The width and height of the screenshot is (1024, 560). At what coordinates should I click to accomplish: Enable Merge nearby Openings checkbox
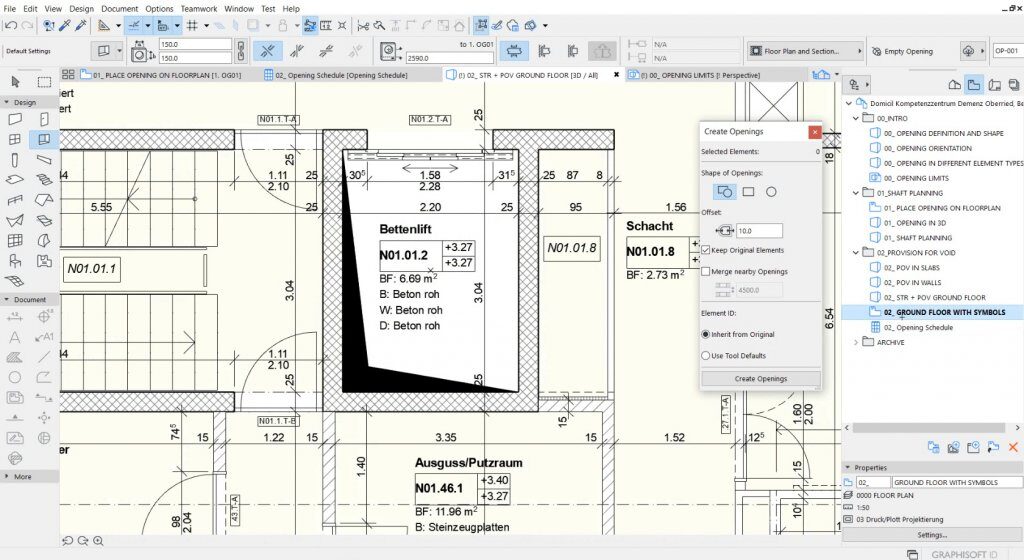coord(707,271)
